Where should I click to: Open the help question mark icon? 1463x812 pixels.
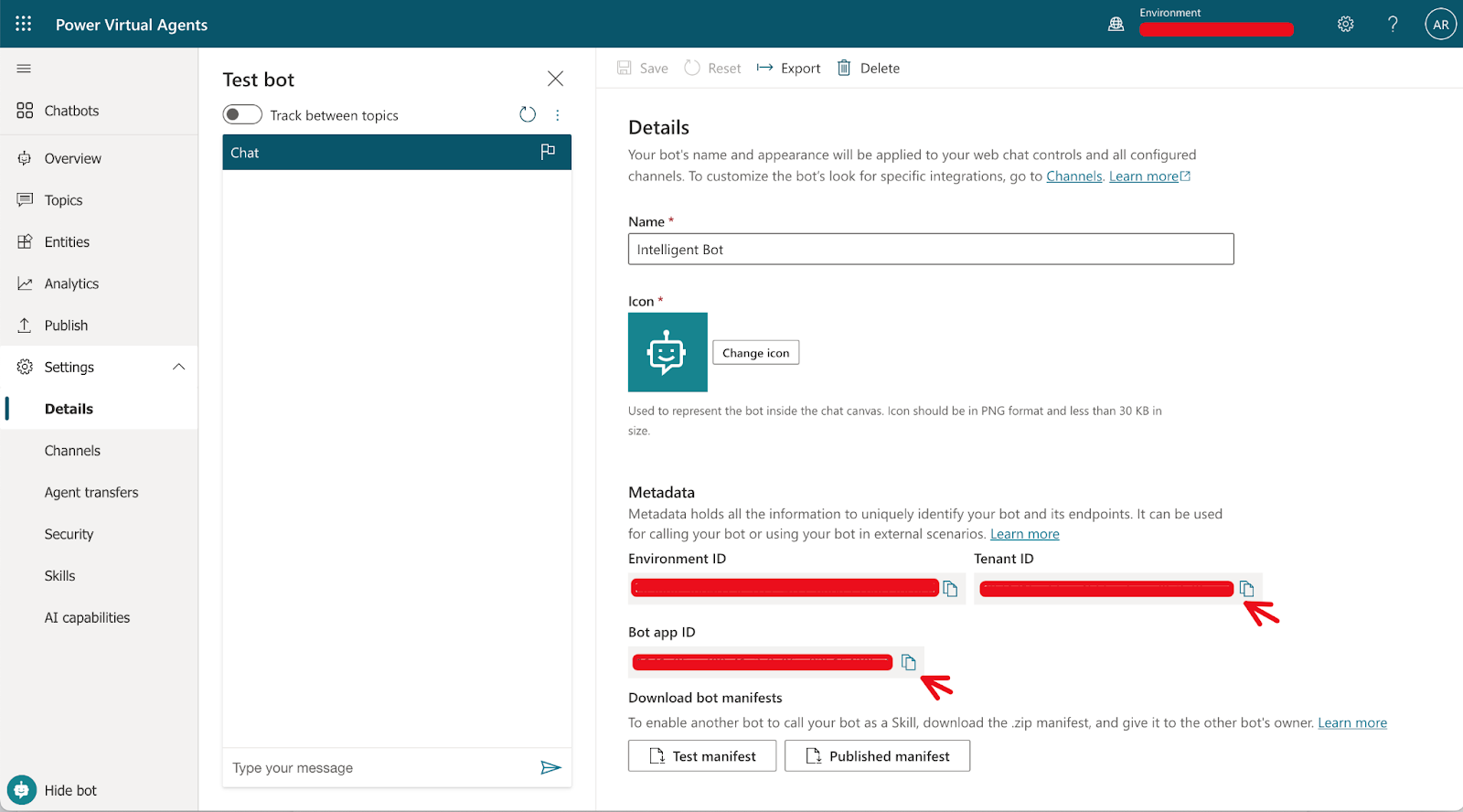coord(1393,25)
